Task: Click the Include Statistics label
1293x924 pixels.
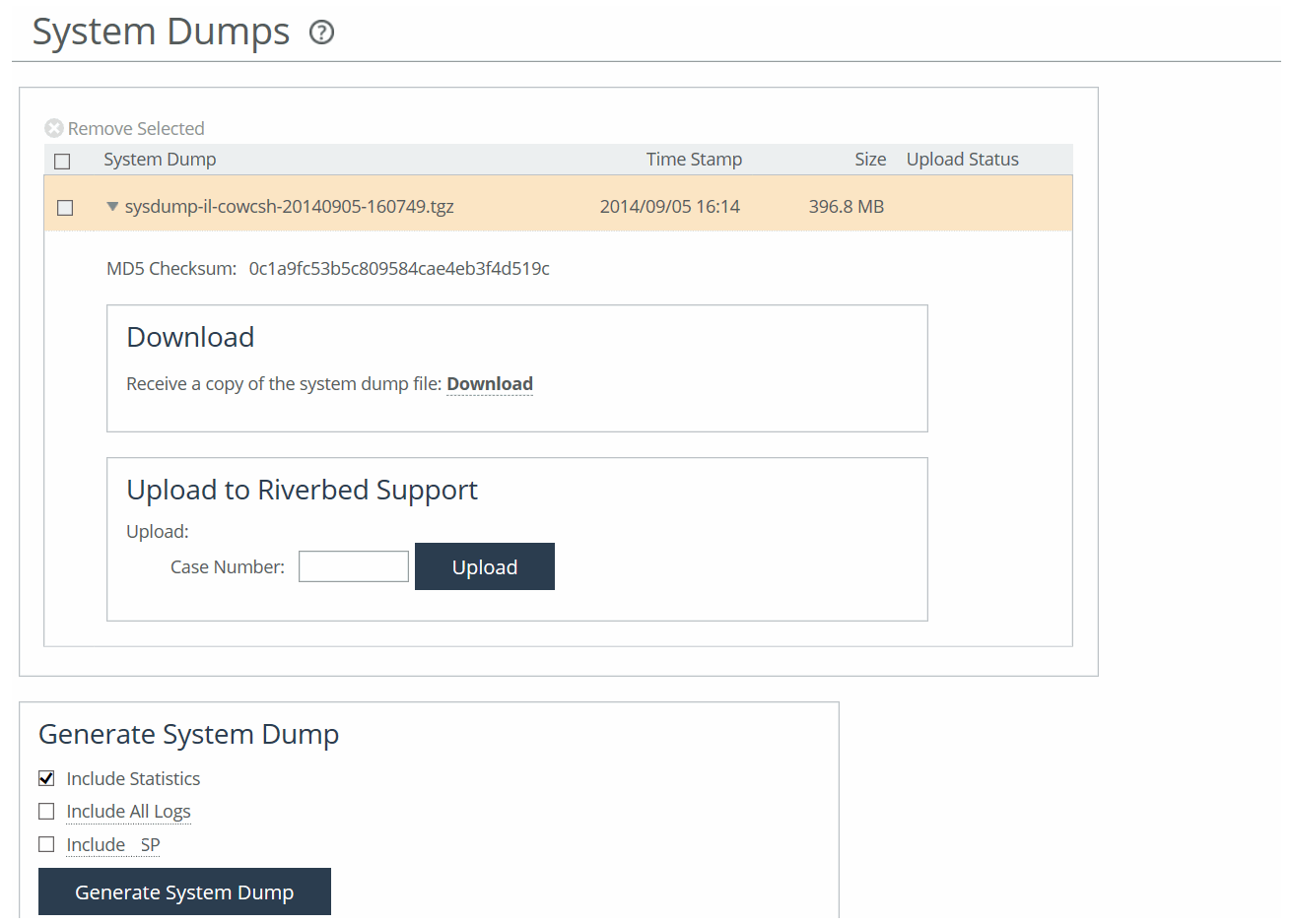Action: click(x=133, y=778)
